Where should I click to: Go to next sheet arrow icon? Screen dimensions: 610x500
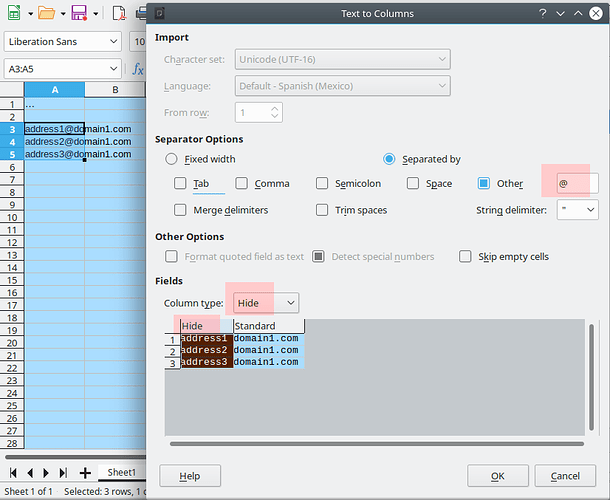(x=46, y=473)
